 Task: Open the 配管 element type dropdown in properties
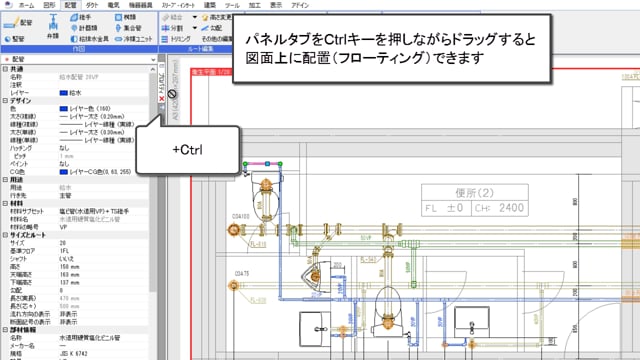point(153,60)
